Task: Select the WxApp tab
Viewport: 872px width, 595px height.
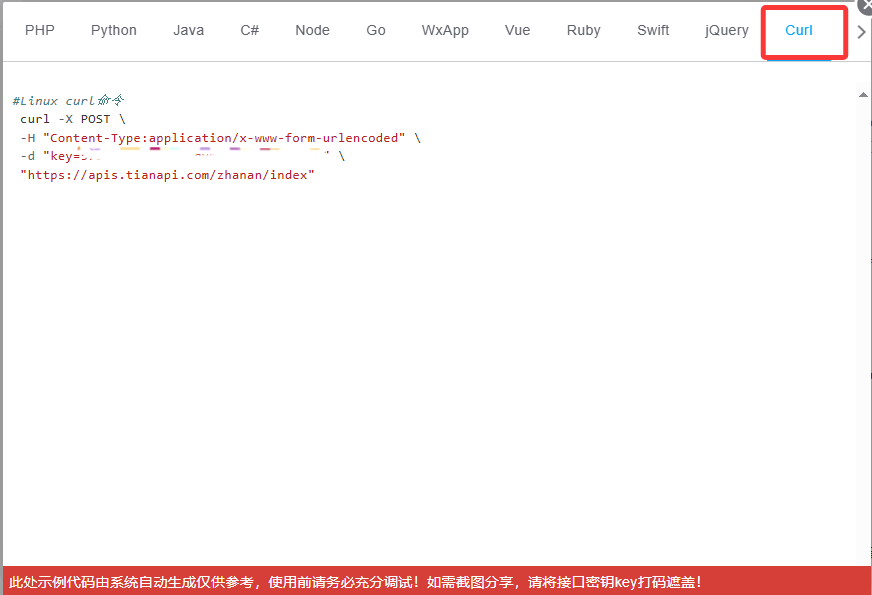Action: click(x=445, y=30)
